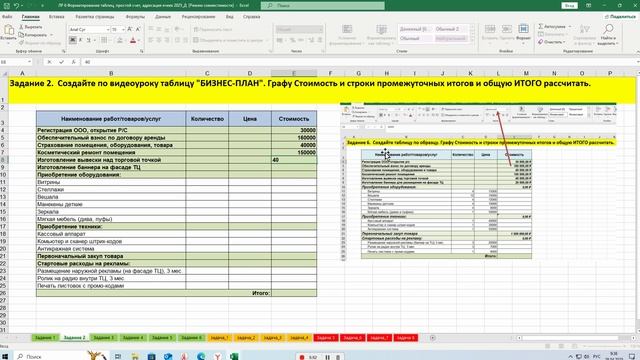The height and width of the screenshot is (360, 640).
Task: Click the Fill Color bucket icon
Action: 120,40
